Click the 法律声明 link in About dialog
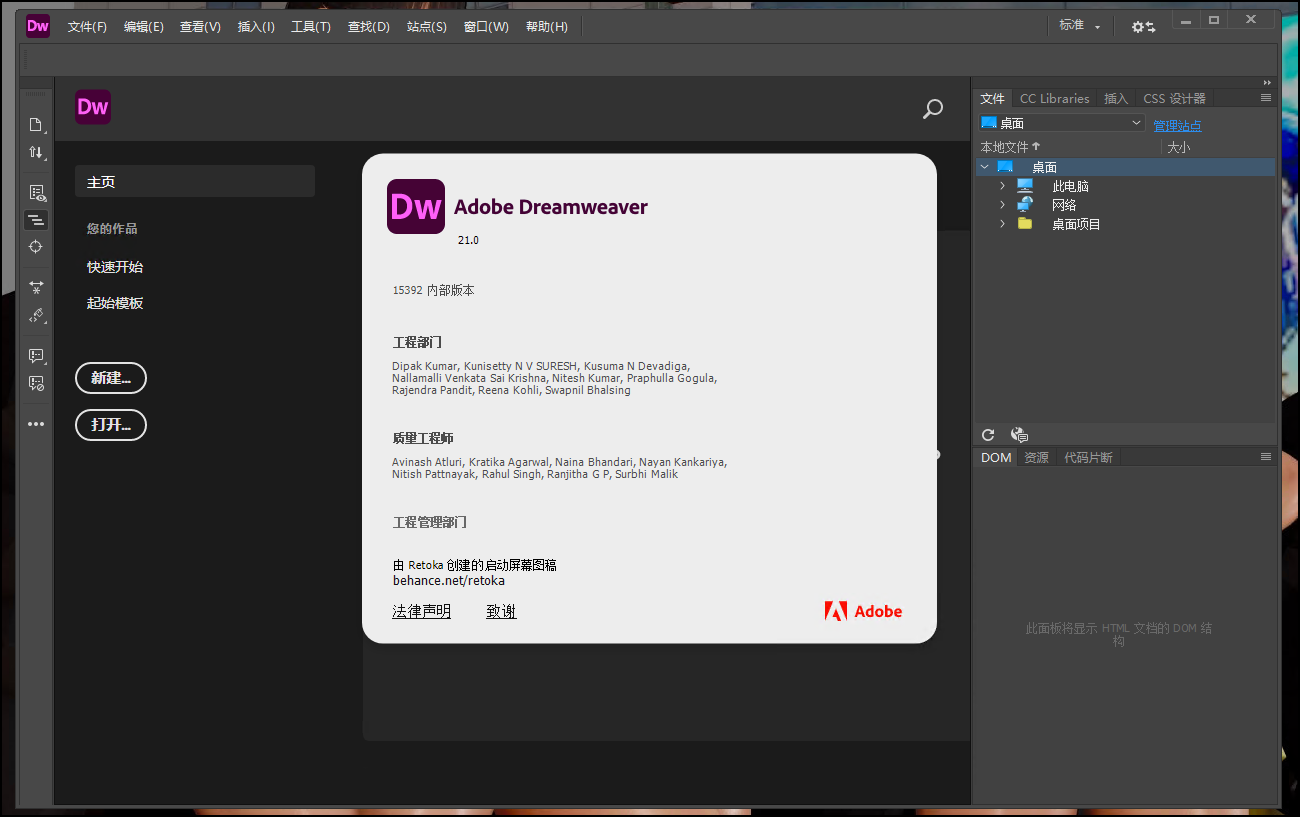The width and height of the screenshot is (1300, 817). coord(421,612)
